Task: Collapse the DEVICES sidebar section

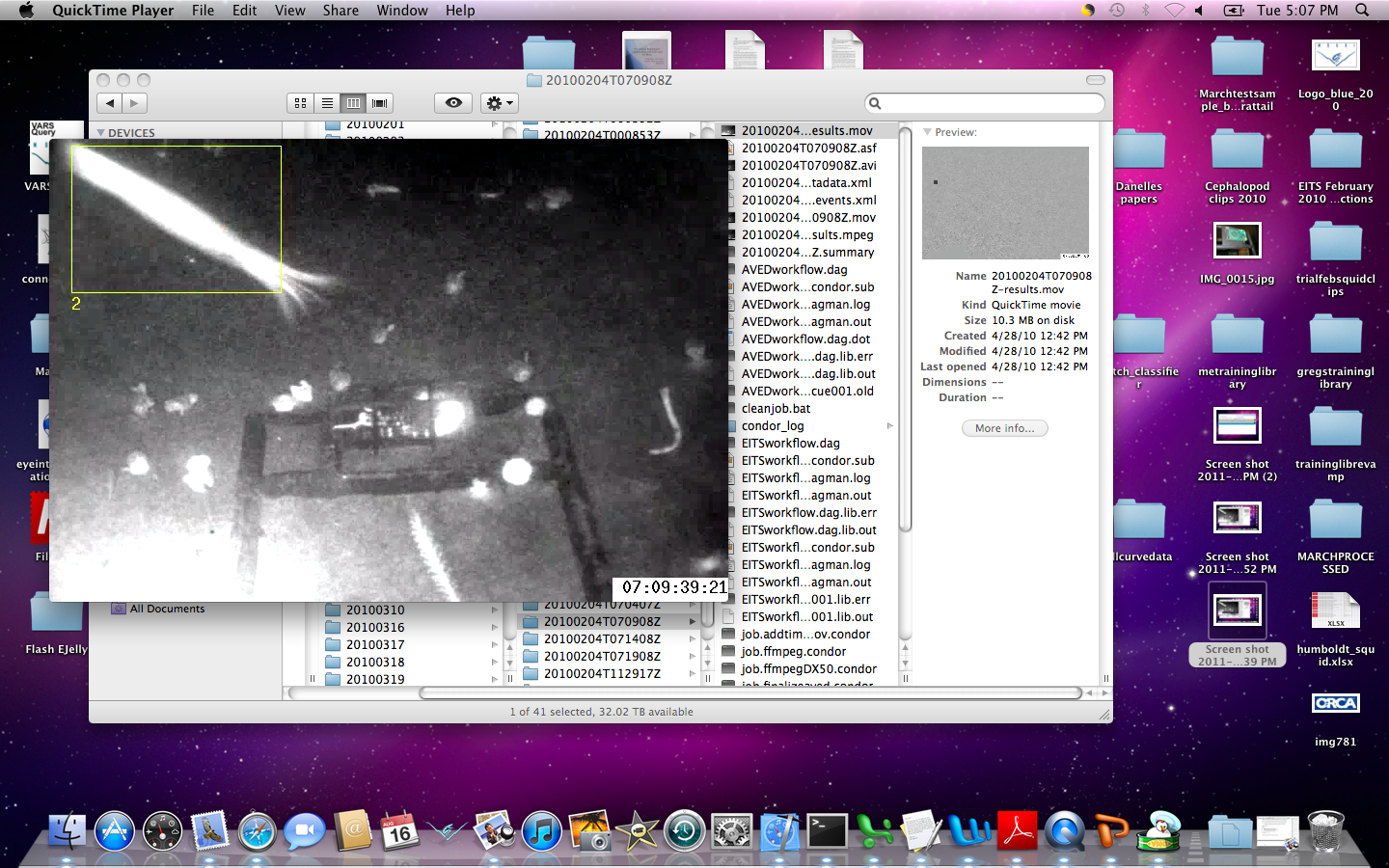Action: tap(100, 133)
